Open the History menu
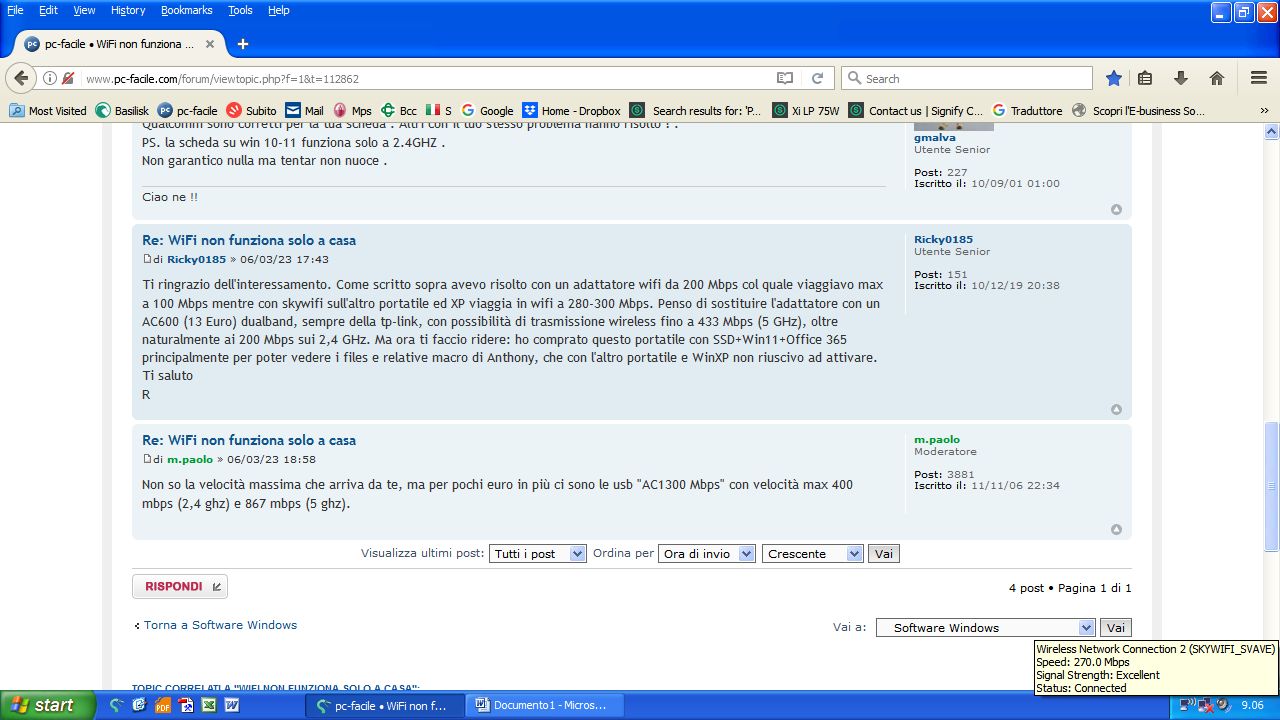1280x720 pixels. 128,10
